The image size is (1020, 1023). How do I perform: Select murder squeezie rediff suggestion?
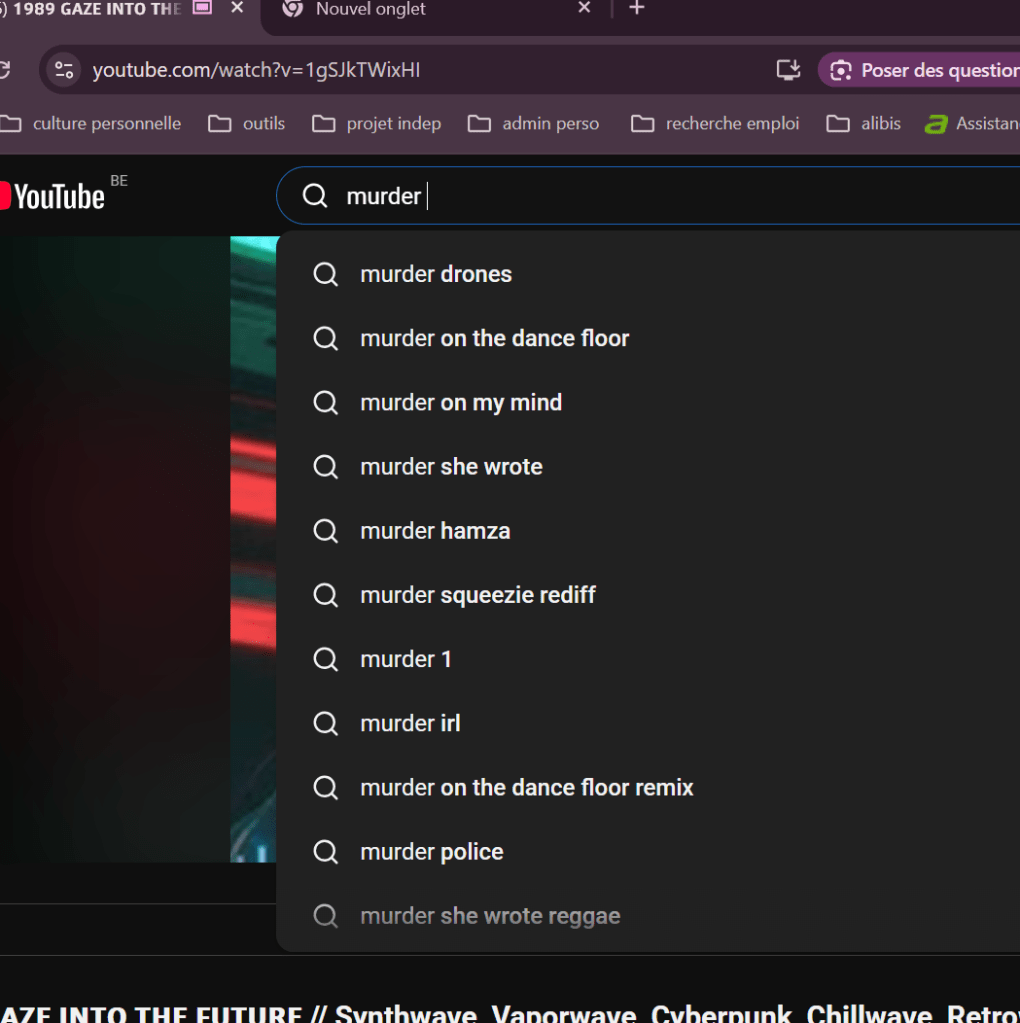tap(477, 595)
